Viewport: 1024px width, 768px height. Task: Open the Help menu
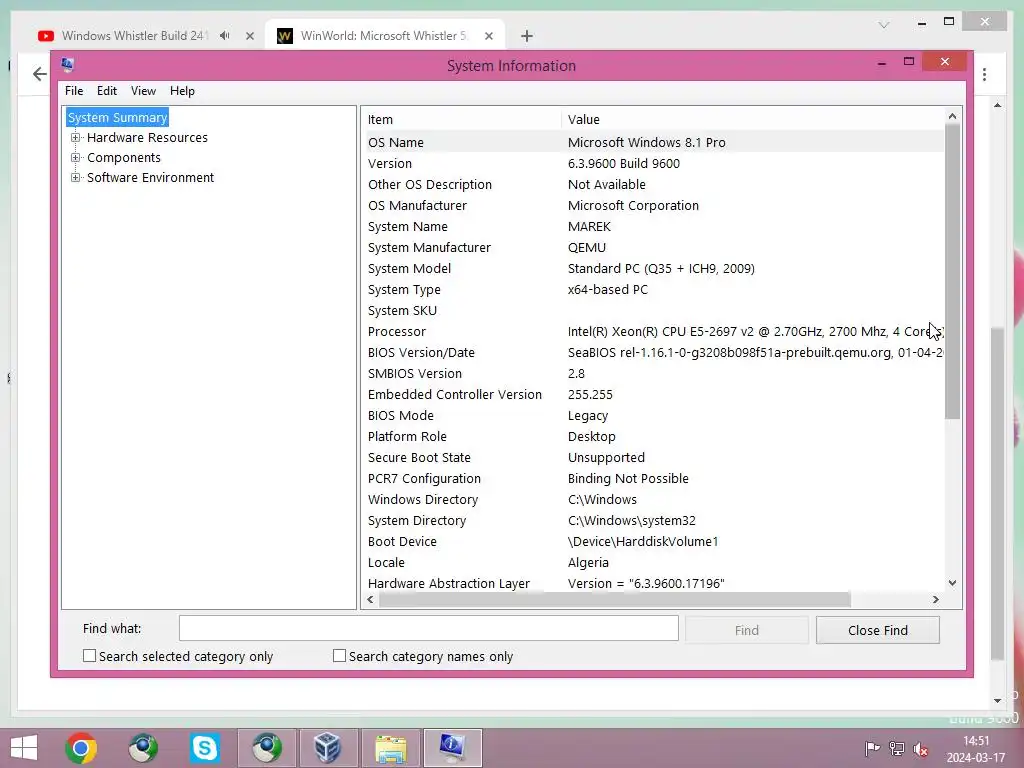[x=182, y=91]
